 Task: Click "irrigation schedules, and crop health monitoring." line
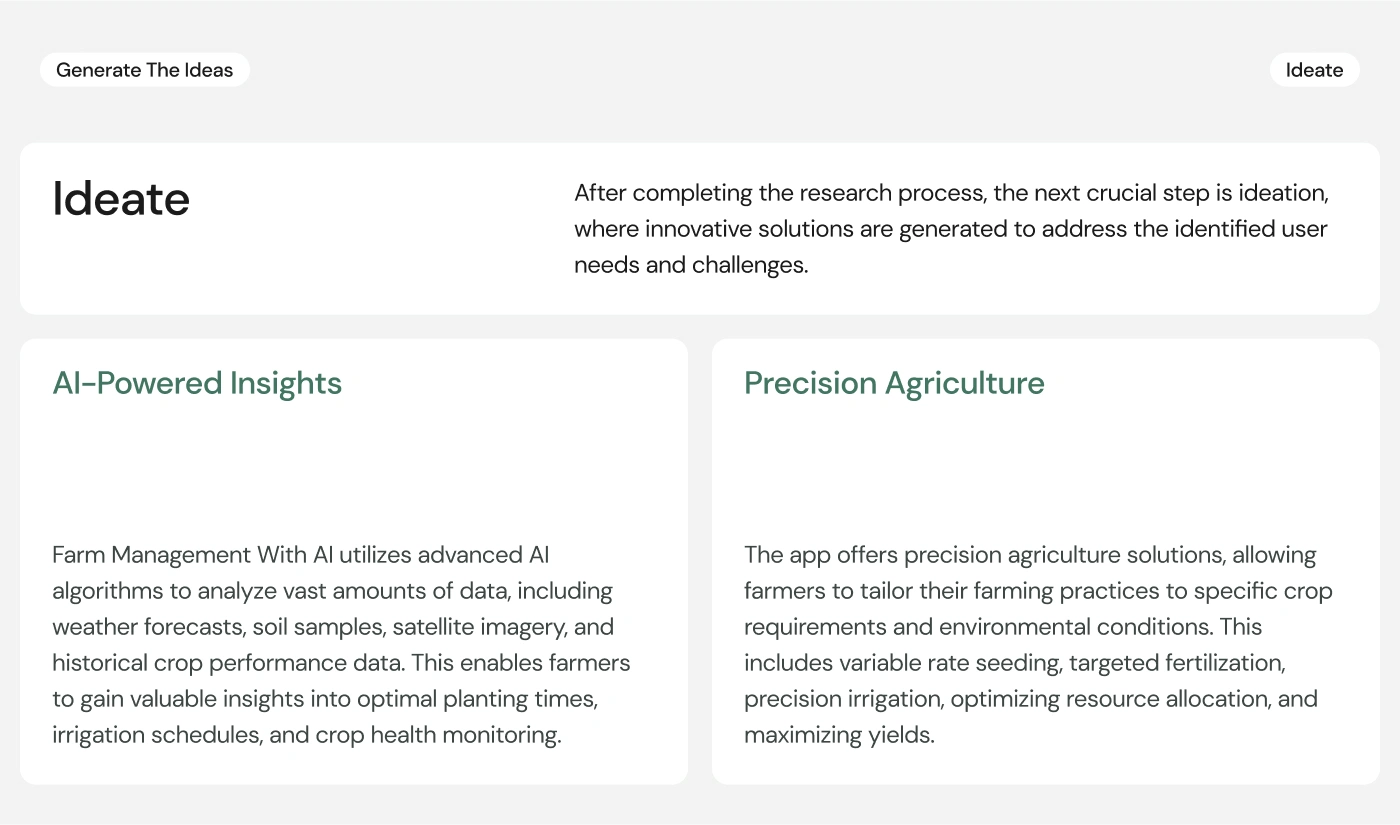coord(307,735)
